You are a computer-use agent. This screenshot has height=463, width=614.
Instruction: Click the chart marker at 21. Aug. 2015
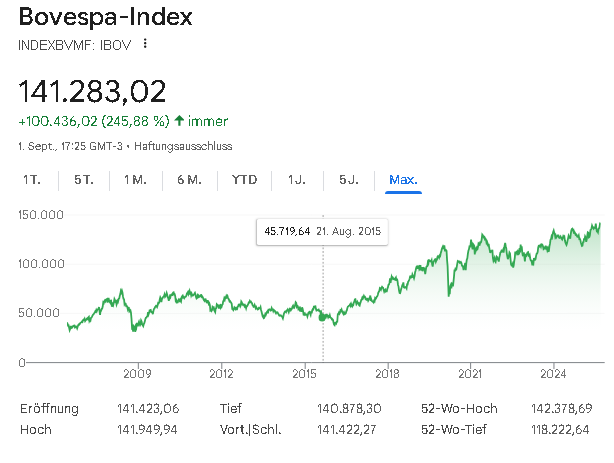(x=323, y=317)
